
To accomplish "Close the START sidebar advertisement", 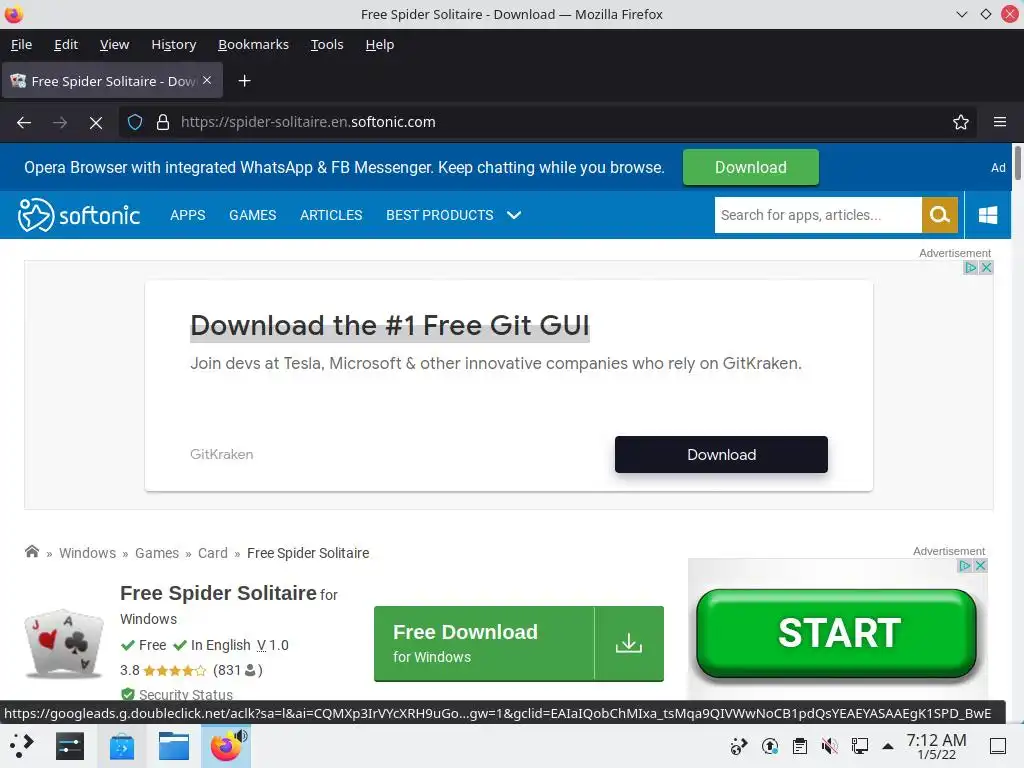I will click(980, 566).
